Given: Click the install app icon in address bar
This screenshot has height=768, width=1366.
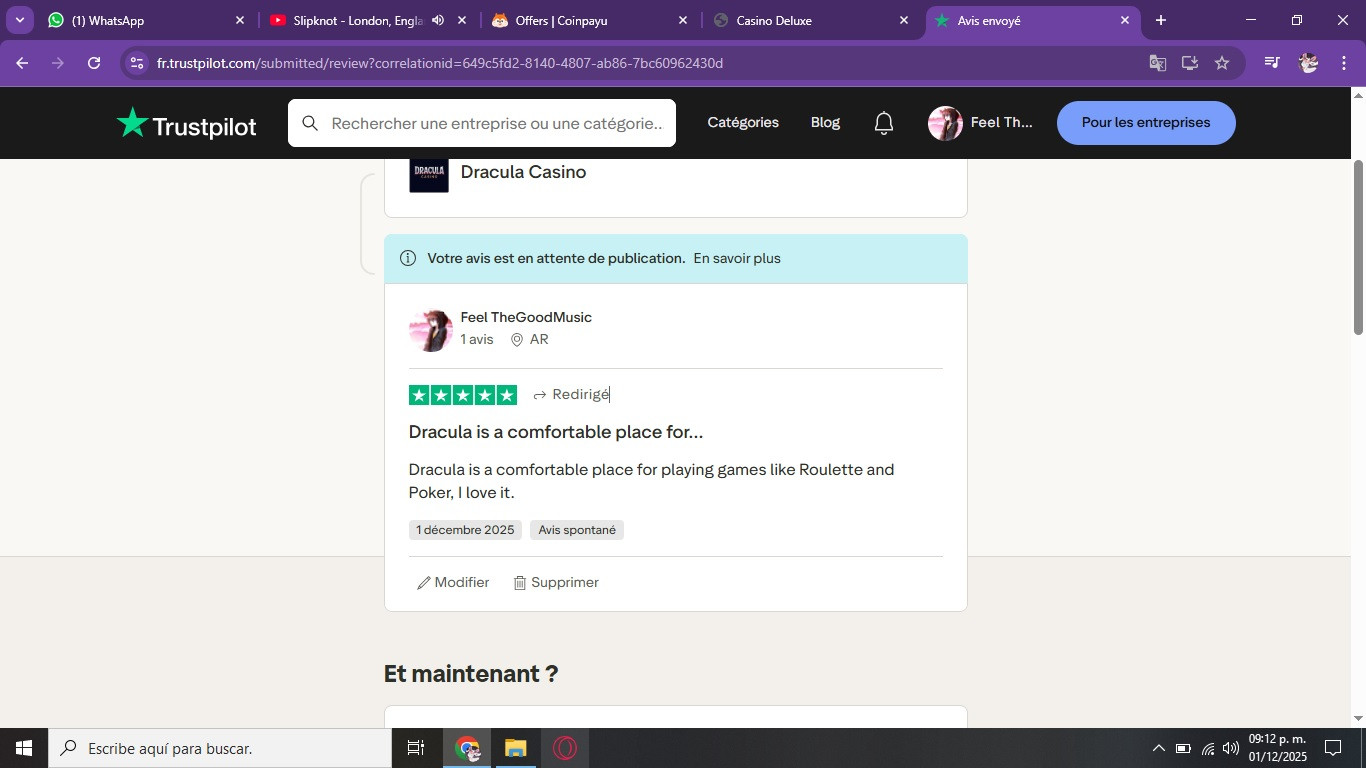Looking at the screenshot, I should tap(1190, 63).
